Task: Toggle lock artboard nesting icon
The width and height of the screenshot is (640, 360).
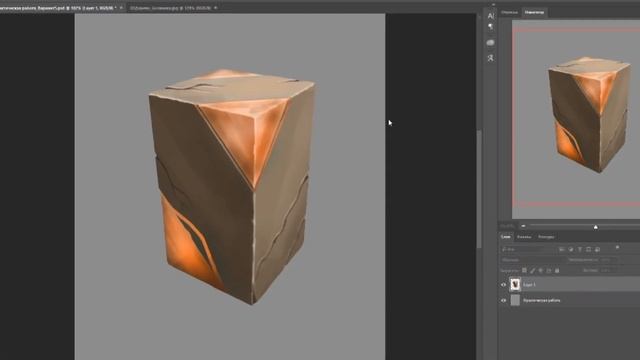Action: 549,270
